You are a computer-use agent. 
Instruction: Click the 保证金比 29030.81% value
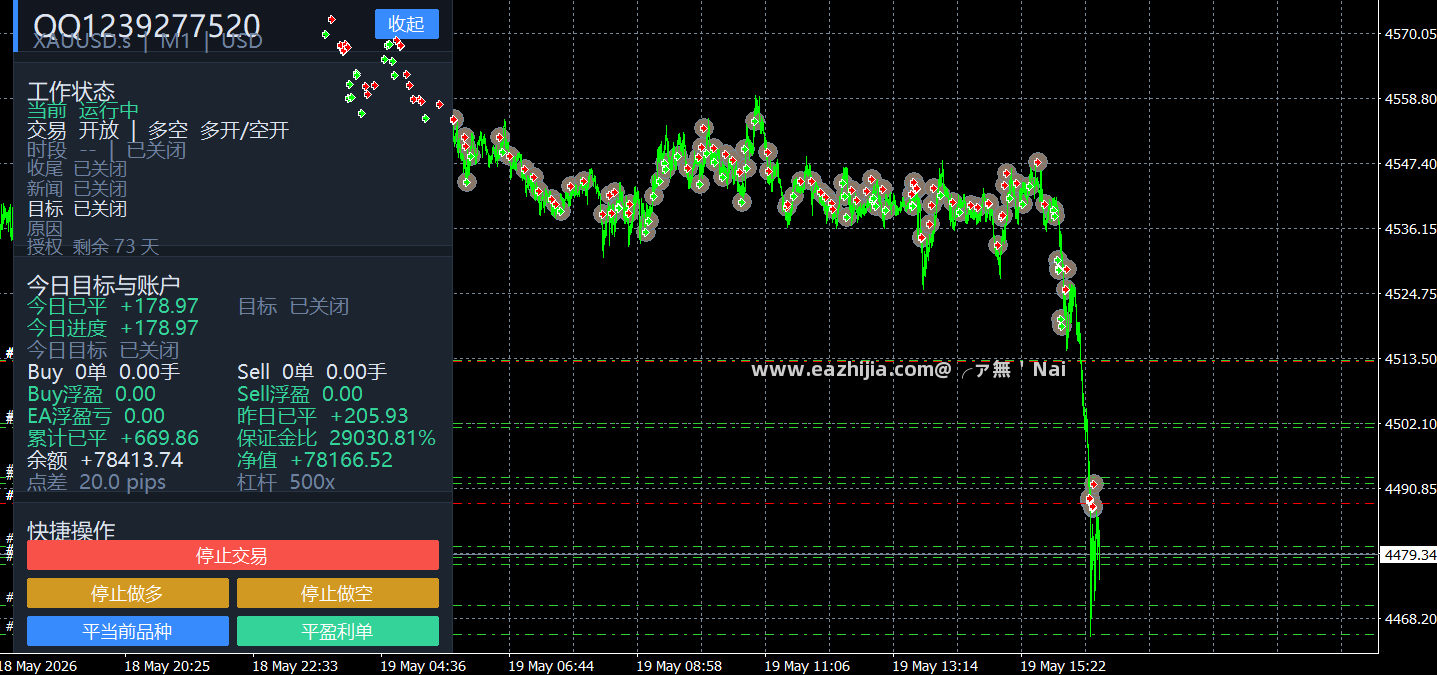coord(336,438)
